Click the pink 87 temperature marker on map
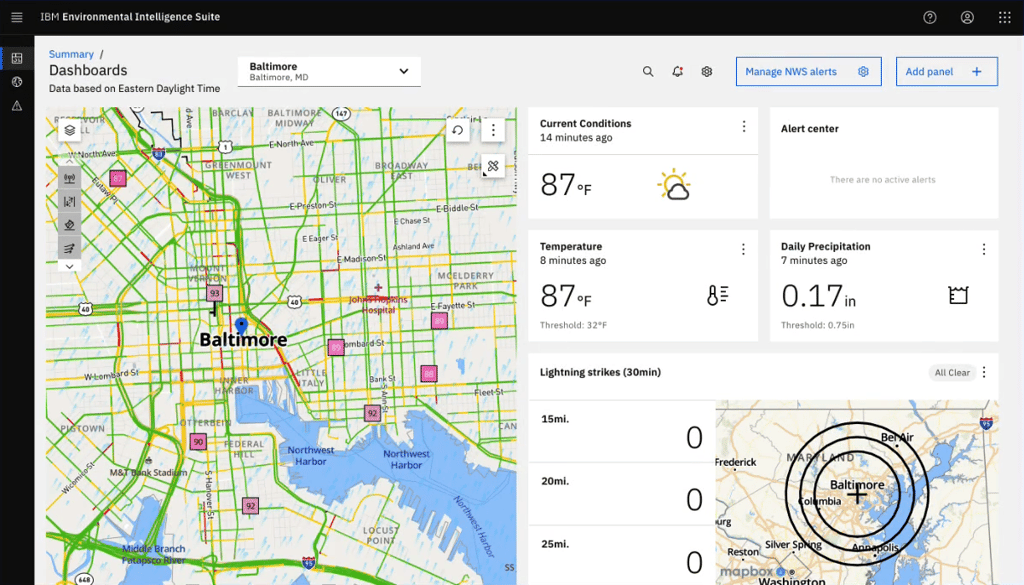Viewport: 1024px width, 585px height. pos(118,178)
